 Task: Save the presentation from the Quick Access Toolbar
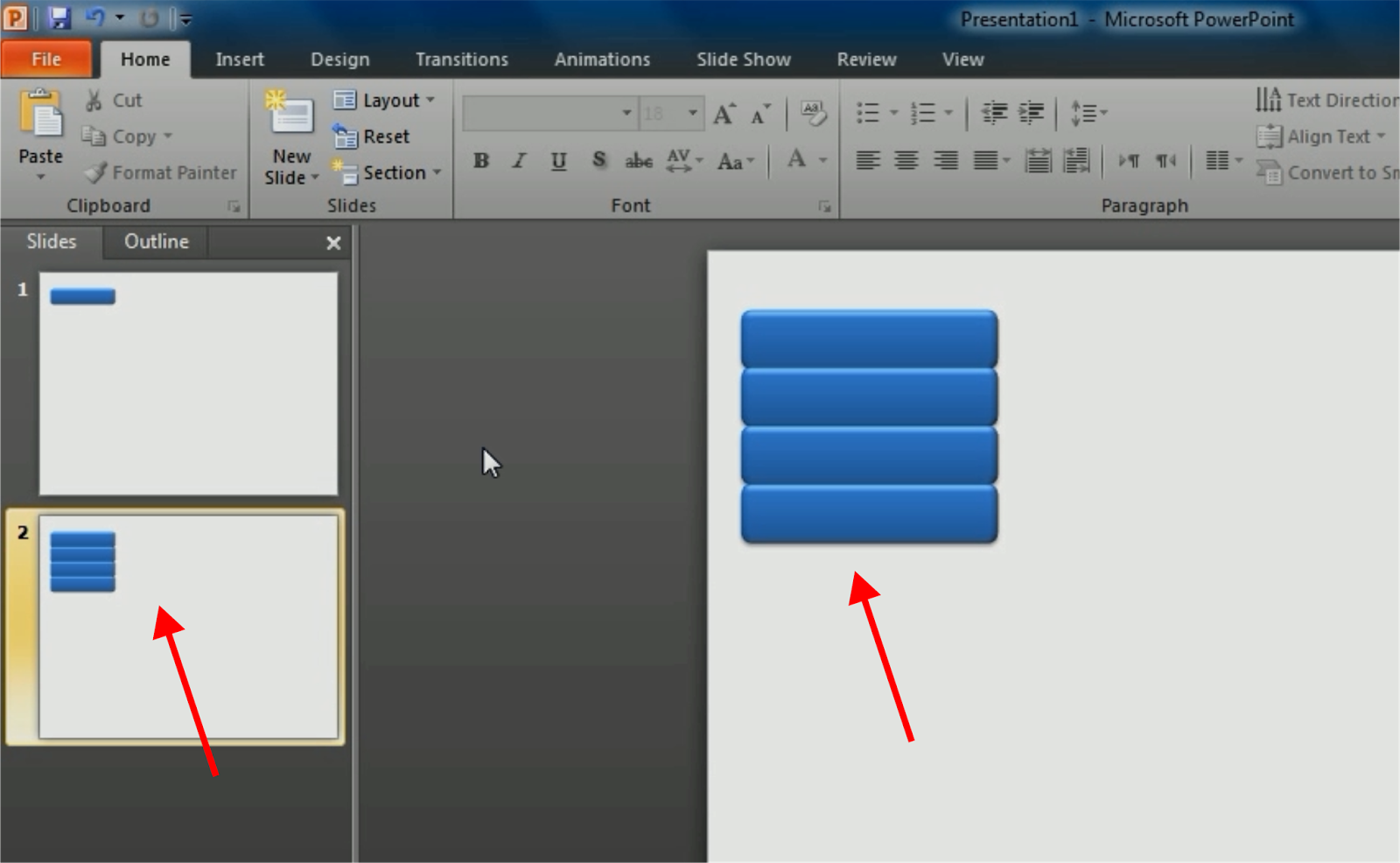point(59,18)
